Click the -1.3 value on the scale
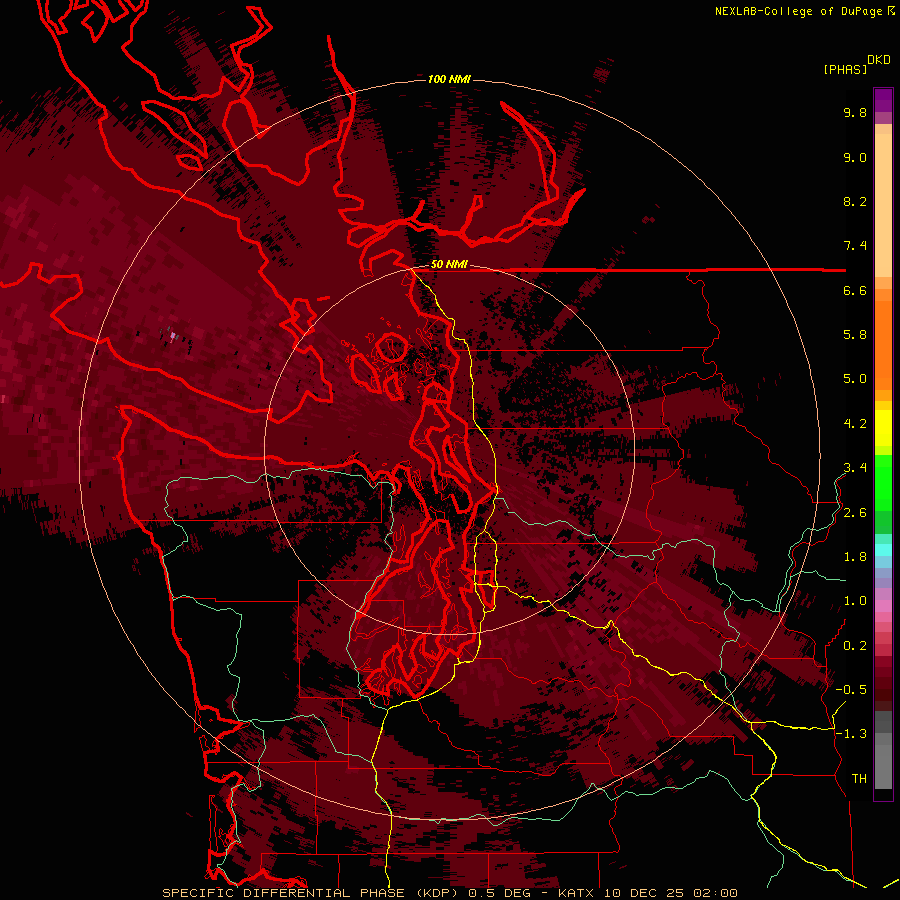The height and width of the screenshot is (900, 900). (x=851, y=734)
